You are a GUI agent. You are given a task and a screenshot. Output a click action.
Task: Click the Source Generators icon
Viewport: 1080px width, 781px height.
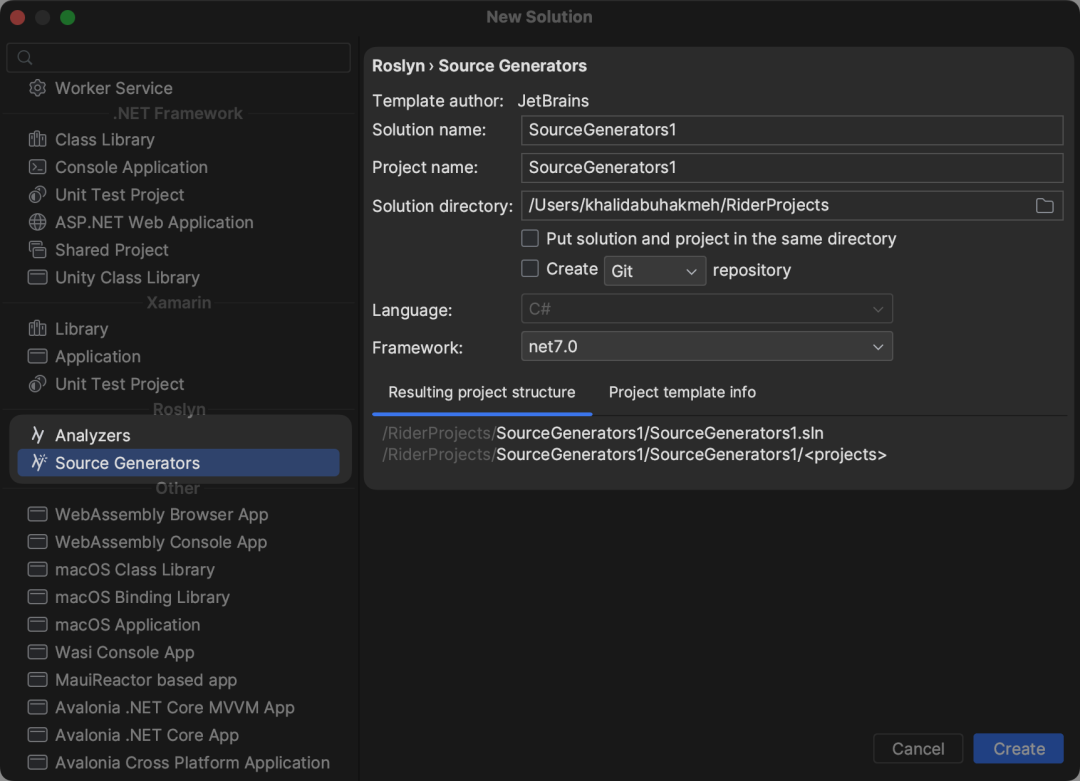click(x=39, y=463)
